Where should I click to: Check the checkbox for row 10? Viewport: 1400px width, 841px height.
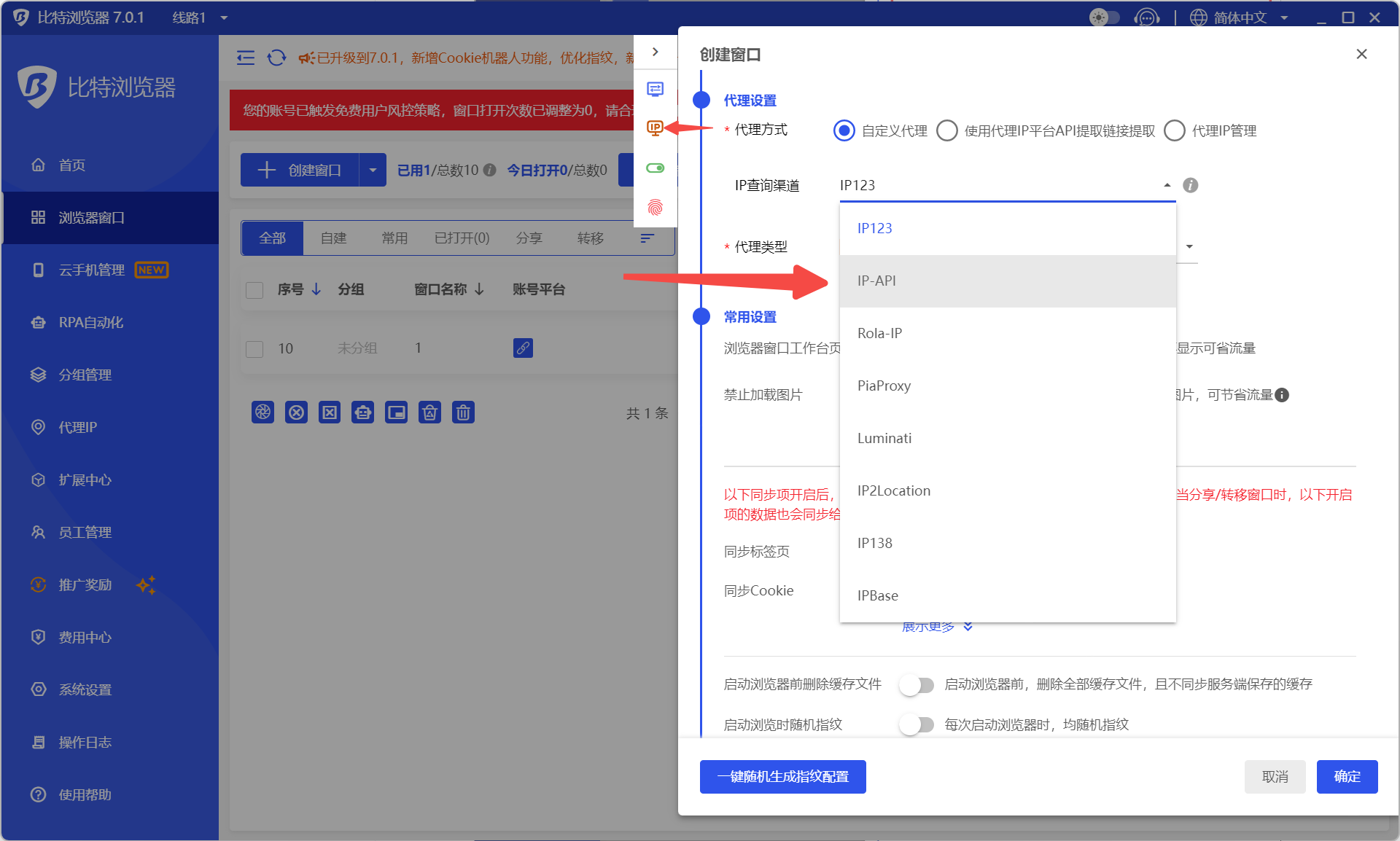[254, 349]
